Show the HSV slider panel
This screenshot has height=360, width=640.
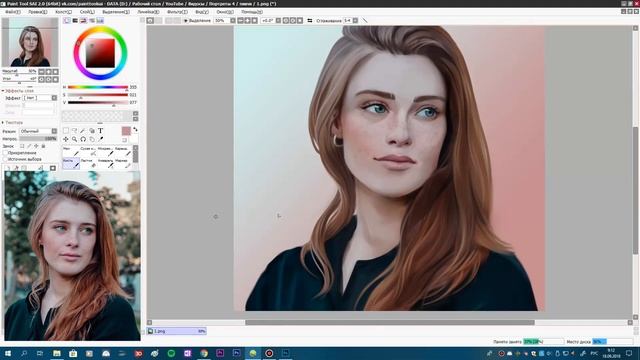click(x=83, y=20)
